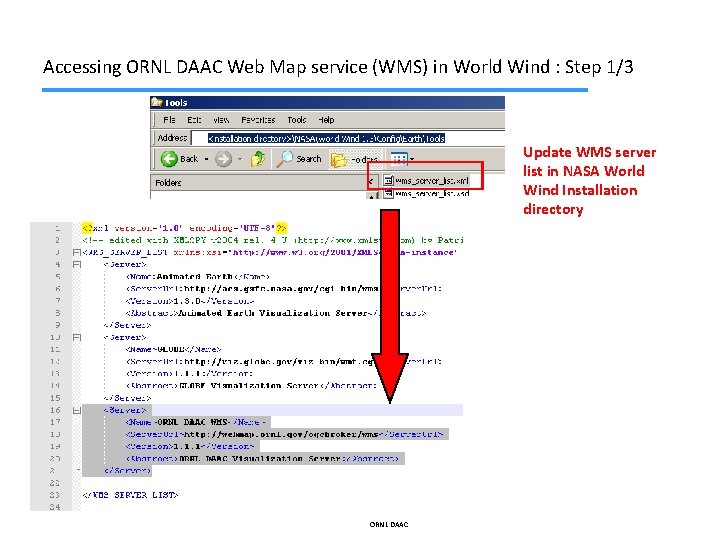Collapse the Server node at line 10
This screenshot has width=720, height=540.
tap(77, 337)
